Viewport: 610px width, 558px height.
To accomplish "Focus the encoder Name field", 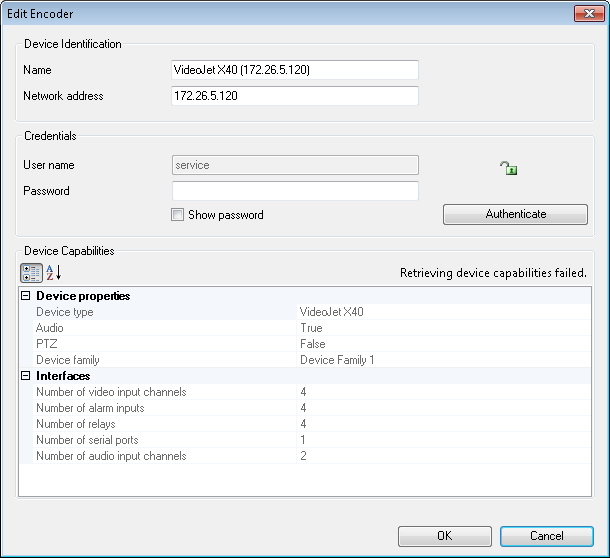I will pyautogui.click(x=295, y=70).
